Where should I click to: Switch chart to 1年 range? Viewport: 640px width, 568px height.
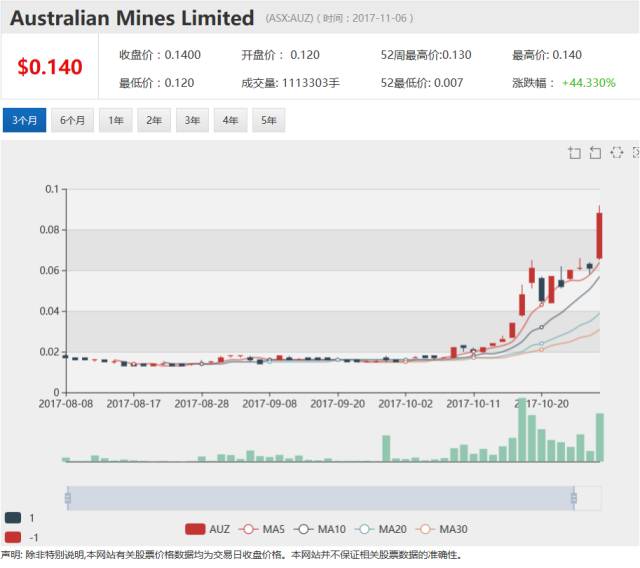[x=116, y=120]
